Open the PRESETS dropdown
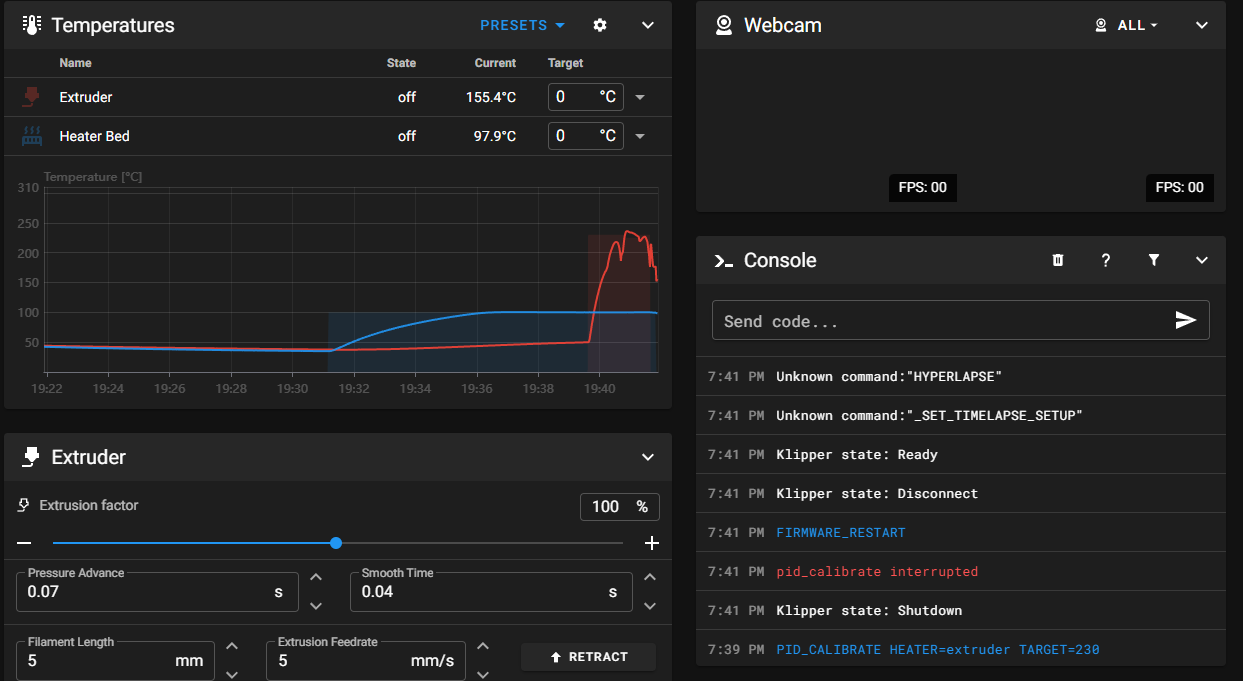Image resolution: width=1243 pixels, height=681 pixels. click(522, 25)
